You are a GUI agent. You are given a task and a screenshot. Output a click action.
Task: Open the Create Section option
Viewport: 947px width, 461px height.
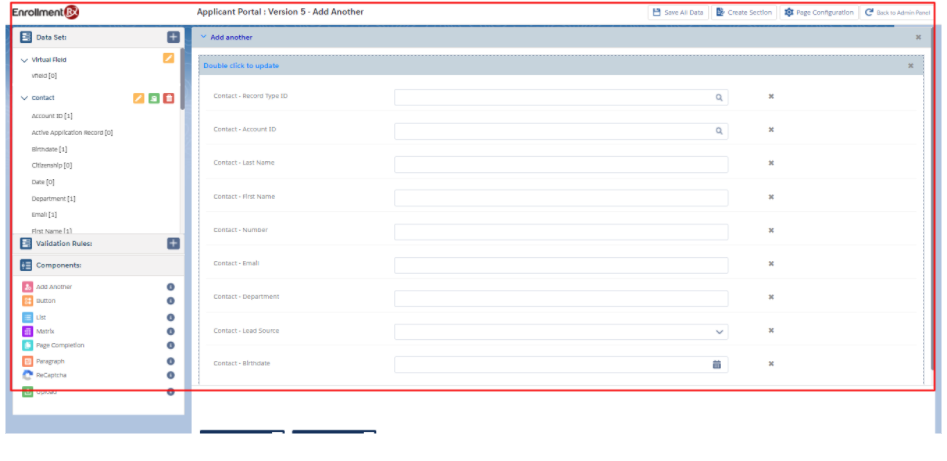coord(743,12)
